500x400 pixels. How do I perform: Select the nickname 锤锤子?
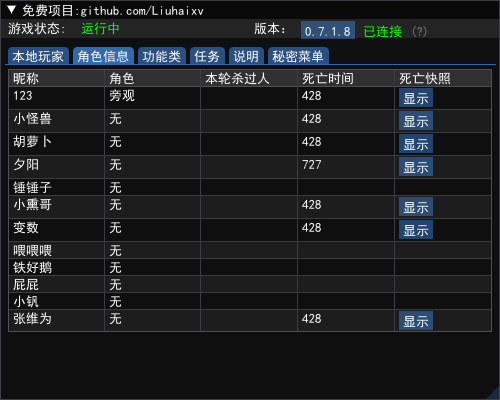(x=32, y=188)
